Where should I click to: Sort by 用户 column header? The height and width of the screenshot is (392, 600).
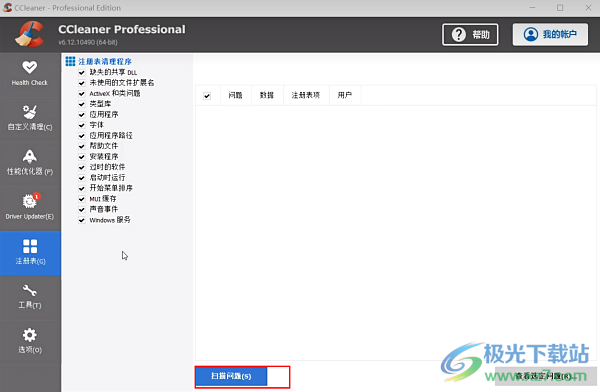pos(345,95)
